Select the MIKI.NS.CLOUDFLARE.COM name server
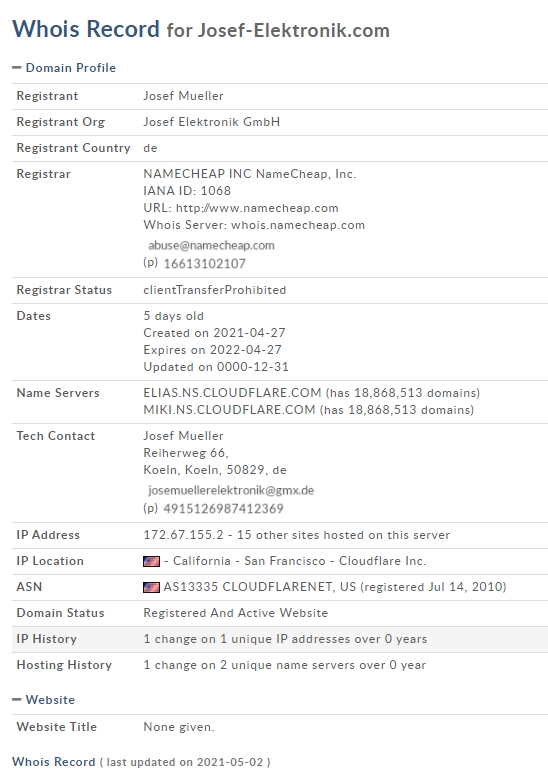 [x=229, y=410]
